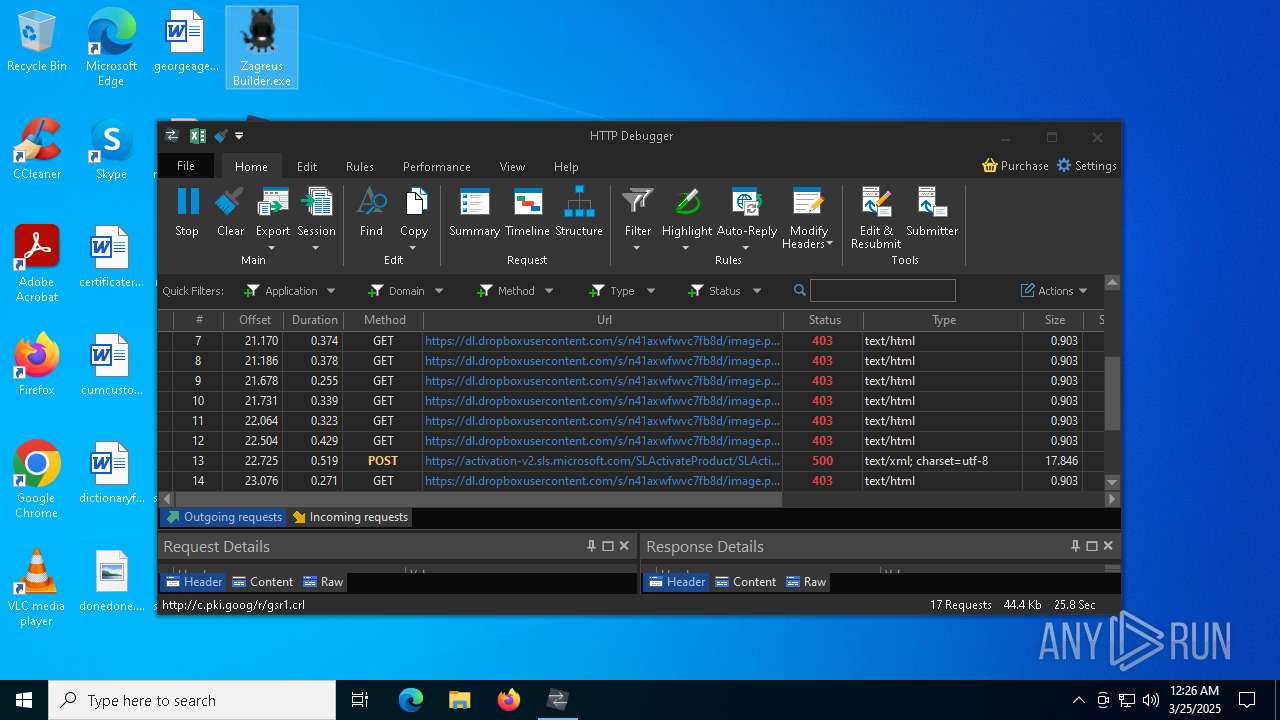Switch to the View ribbon tab
This screenshot has width=1280, height=720.
[x=512, y=166]
